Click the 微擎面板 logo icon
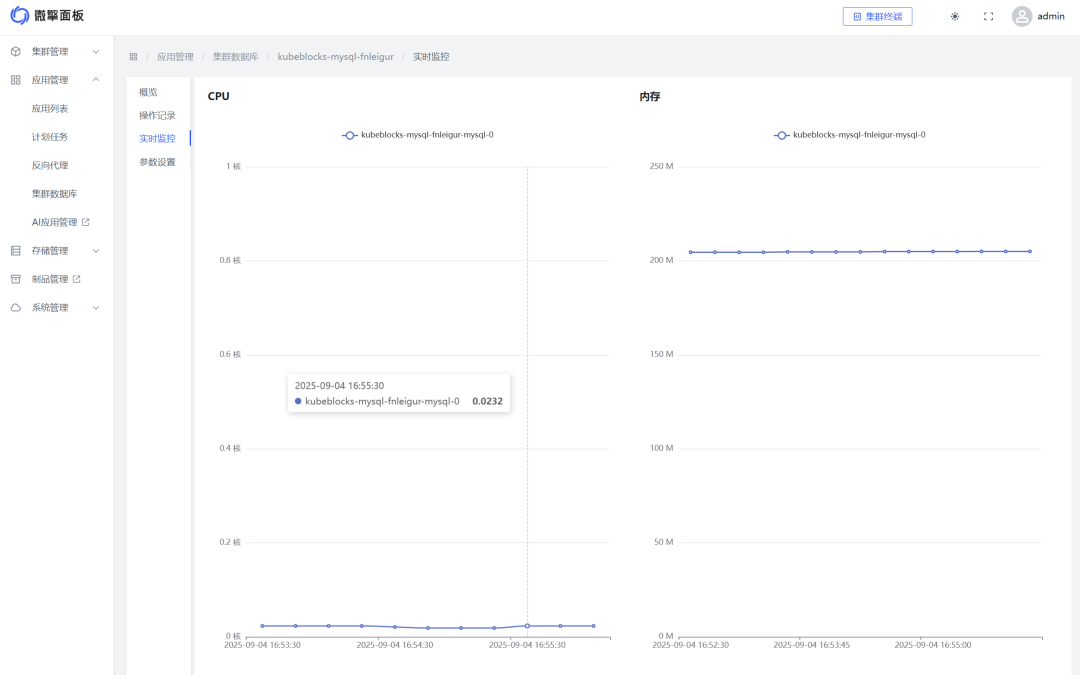Image resolution: width=1080 pixels, height=675 pixels. (x=20, y=15)
